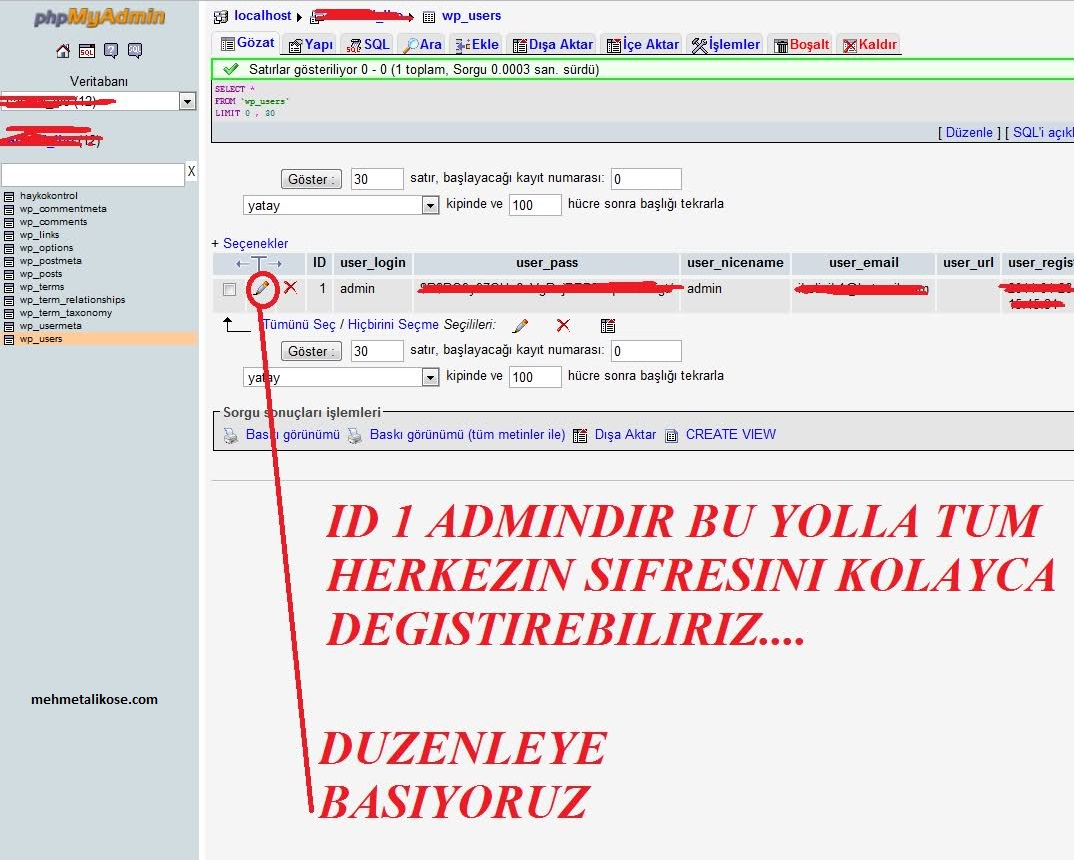1074x860 pixels.
Task: Click the Kaldır drop-table tab
Action: (x=869, y=45)
